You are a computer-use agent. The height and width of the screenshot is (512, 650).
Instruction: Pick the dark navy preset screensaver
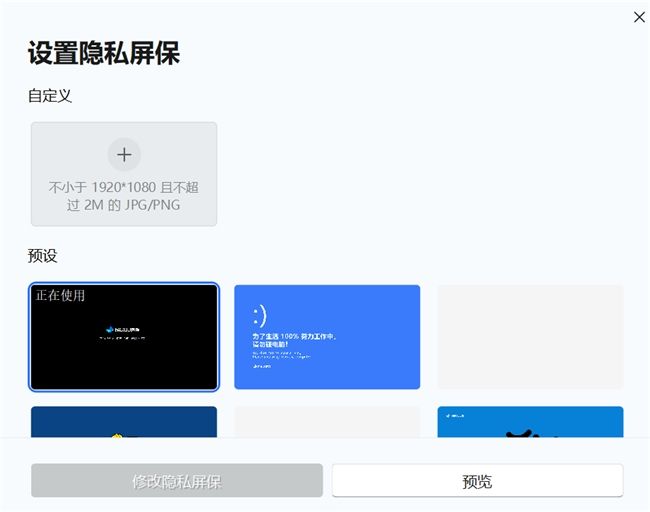tap(124, 422)
